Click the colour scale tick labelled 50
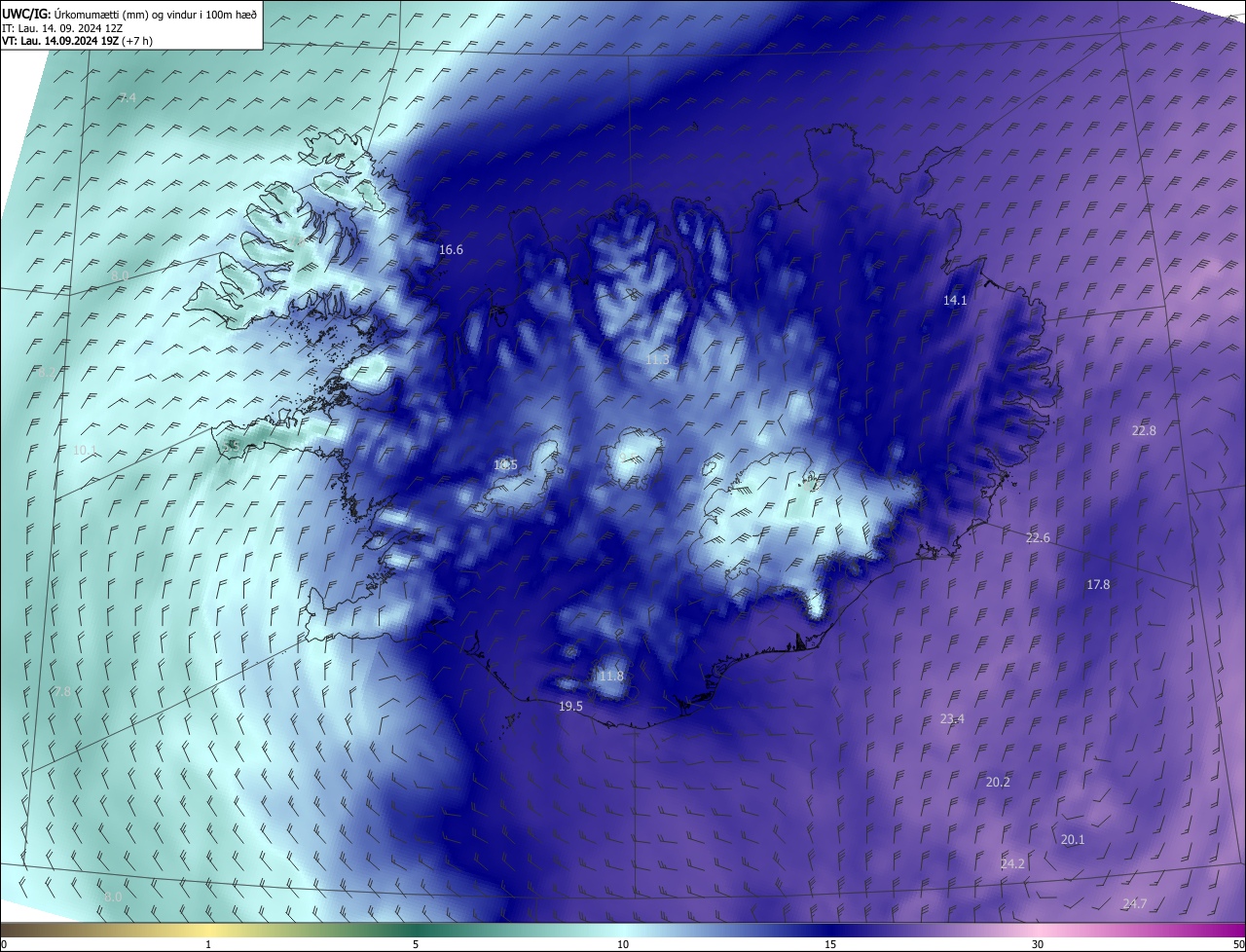This screenshot has height=952, width=1246. tap(1238, 945)
